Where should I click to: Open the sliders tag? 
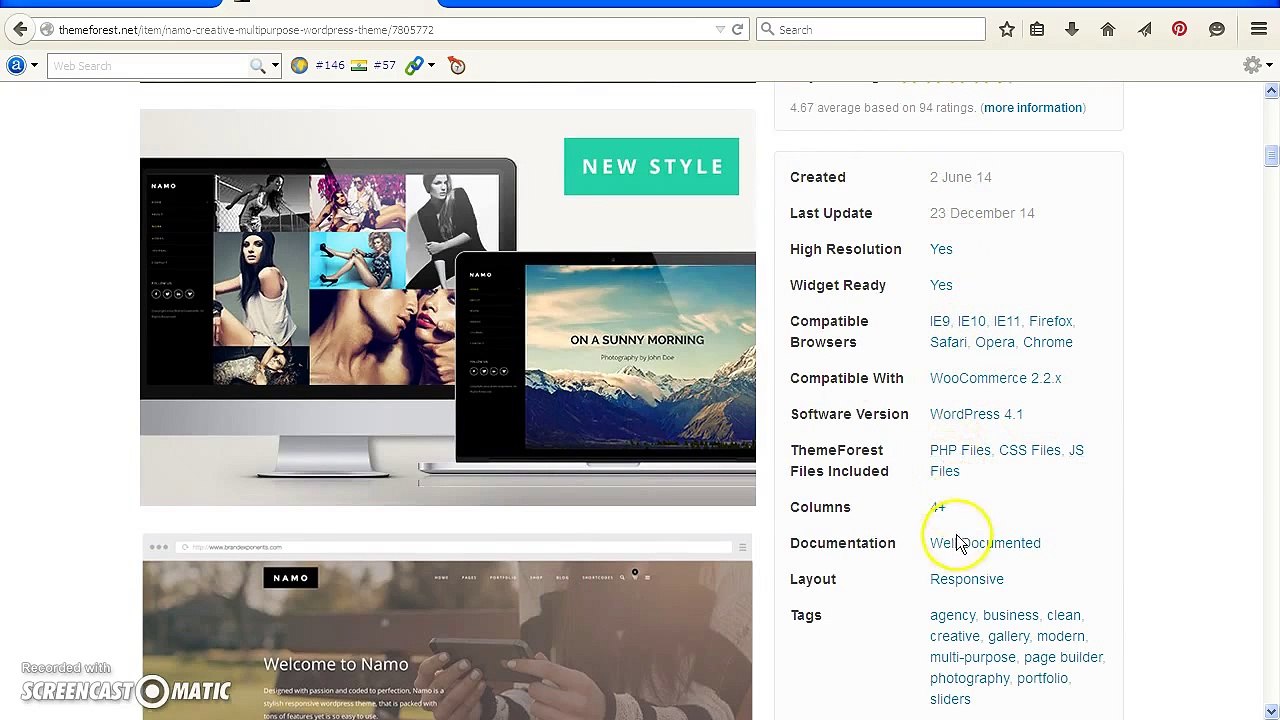(950, 699)
